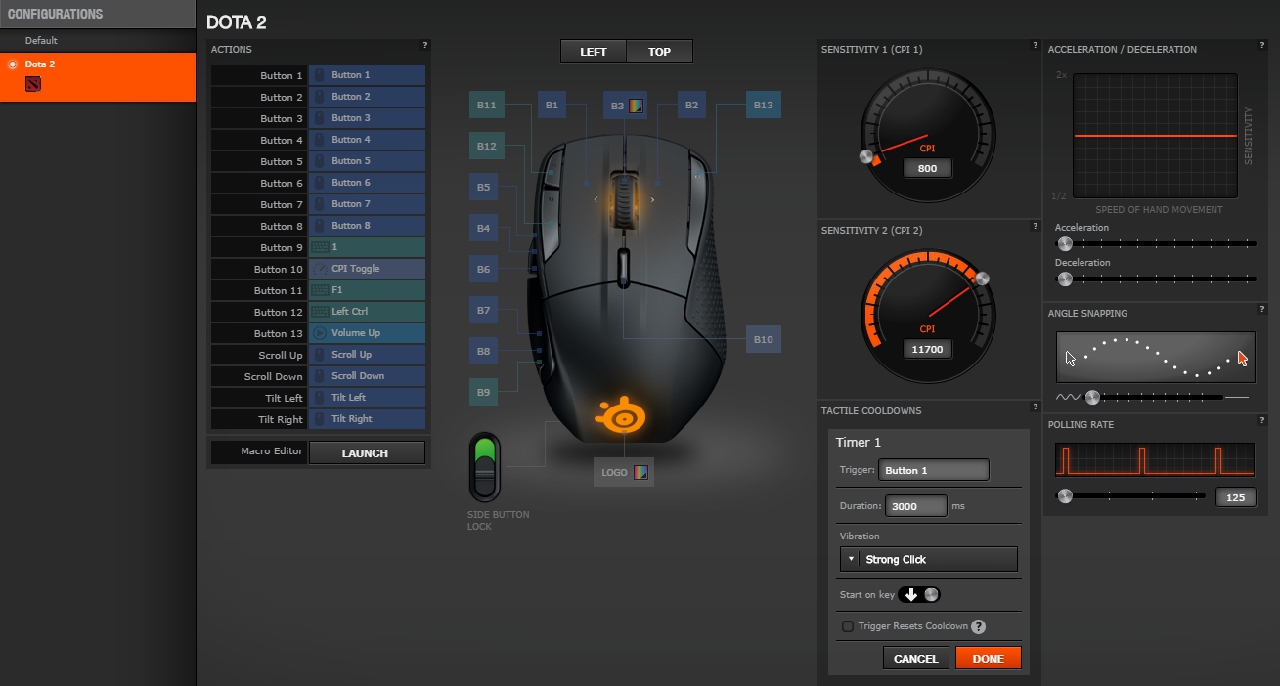This screenshot has height=686, width=1280.
Task: Click the Dota 2 game icon in configurations
Action: (x=33, y=84)
